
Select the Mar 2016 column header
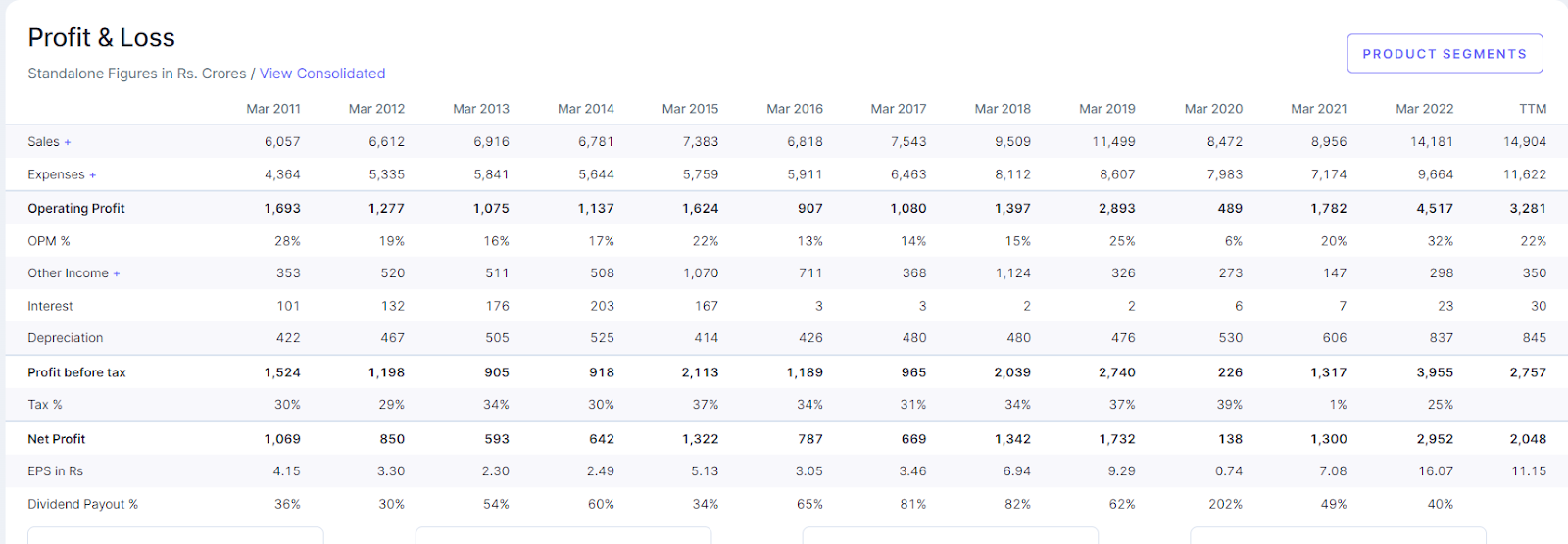point(794,109)
